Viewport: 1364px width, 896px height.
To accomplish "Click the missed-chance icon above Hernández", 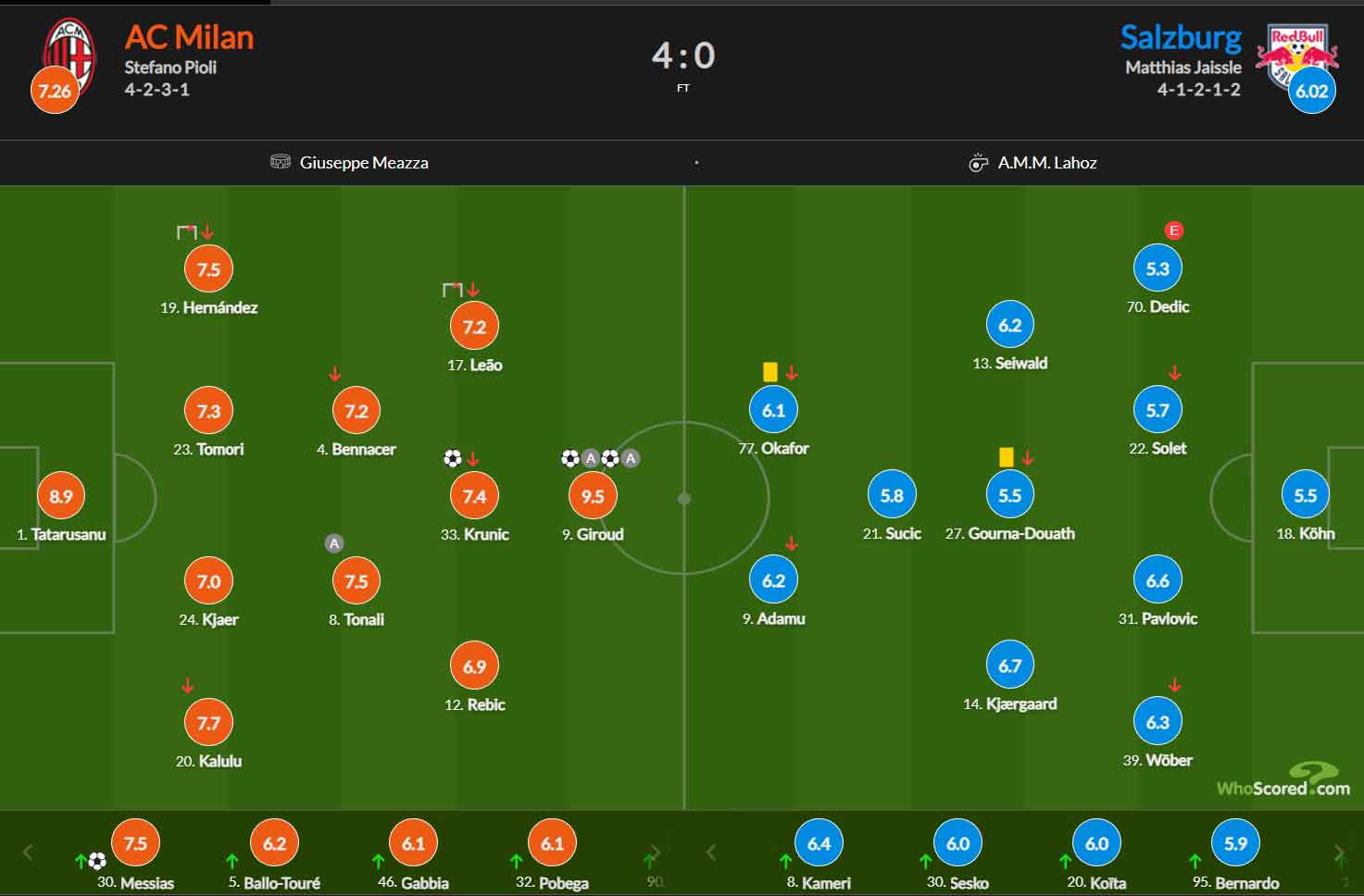I will coord(187,232).
